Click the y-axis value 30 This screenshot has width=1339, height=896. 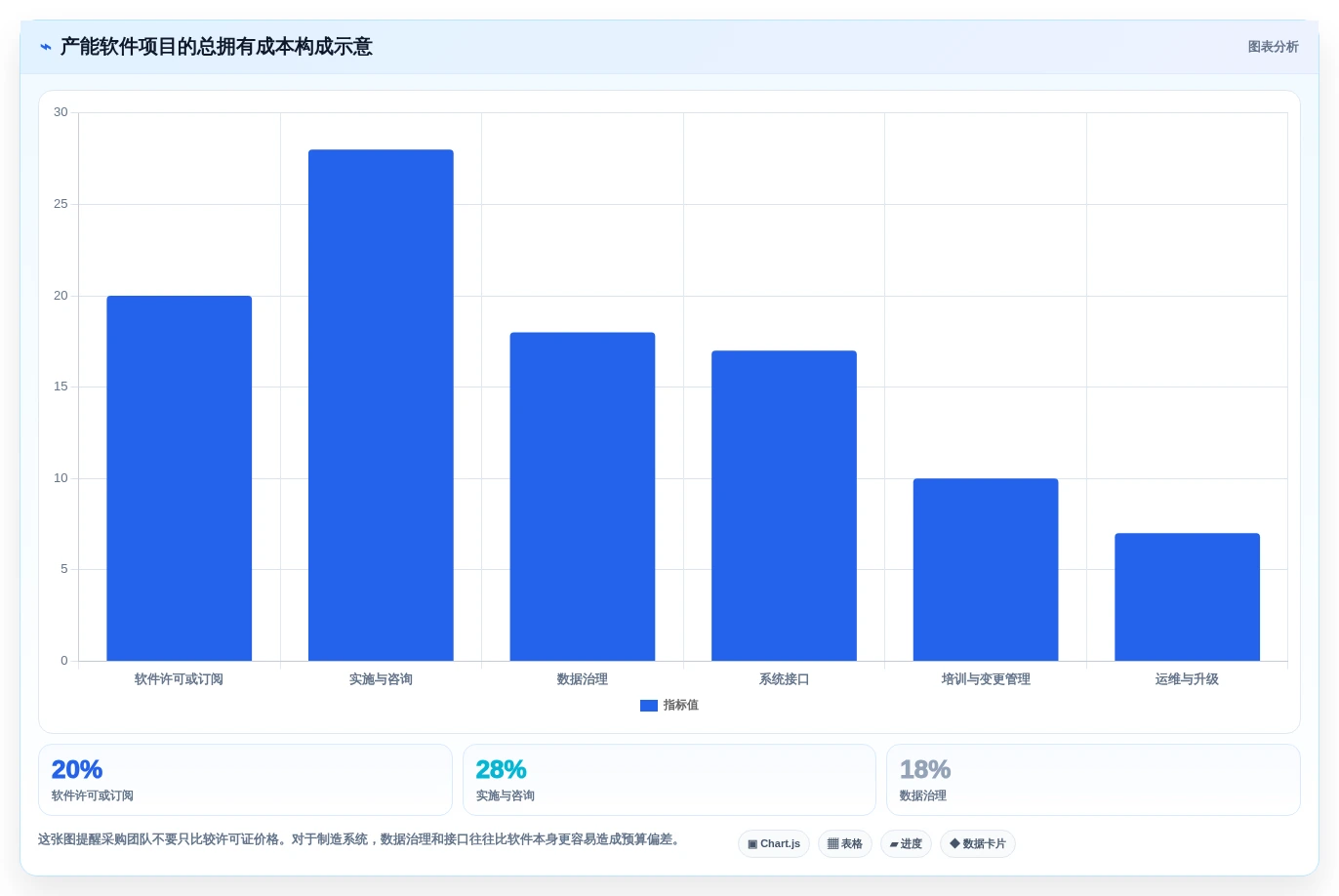tap(61, 112)
